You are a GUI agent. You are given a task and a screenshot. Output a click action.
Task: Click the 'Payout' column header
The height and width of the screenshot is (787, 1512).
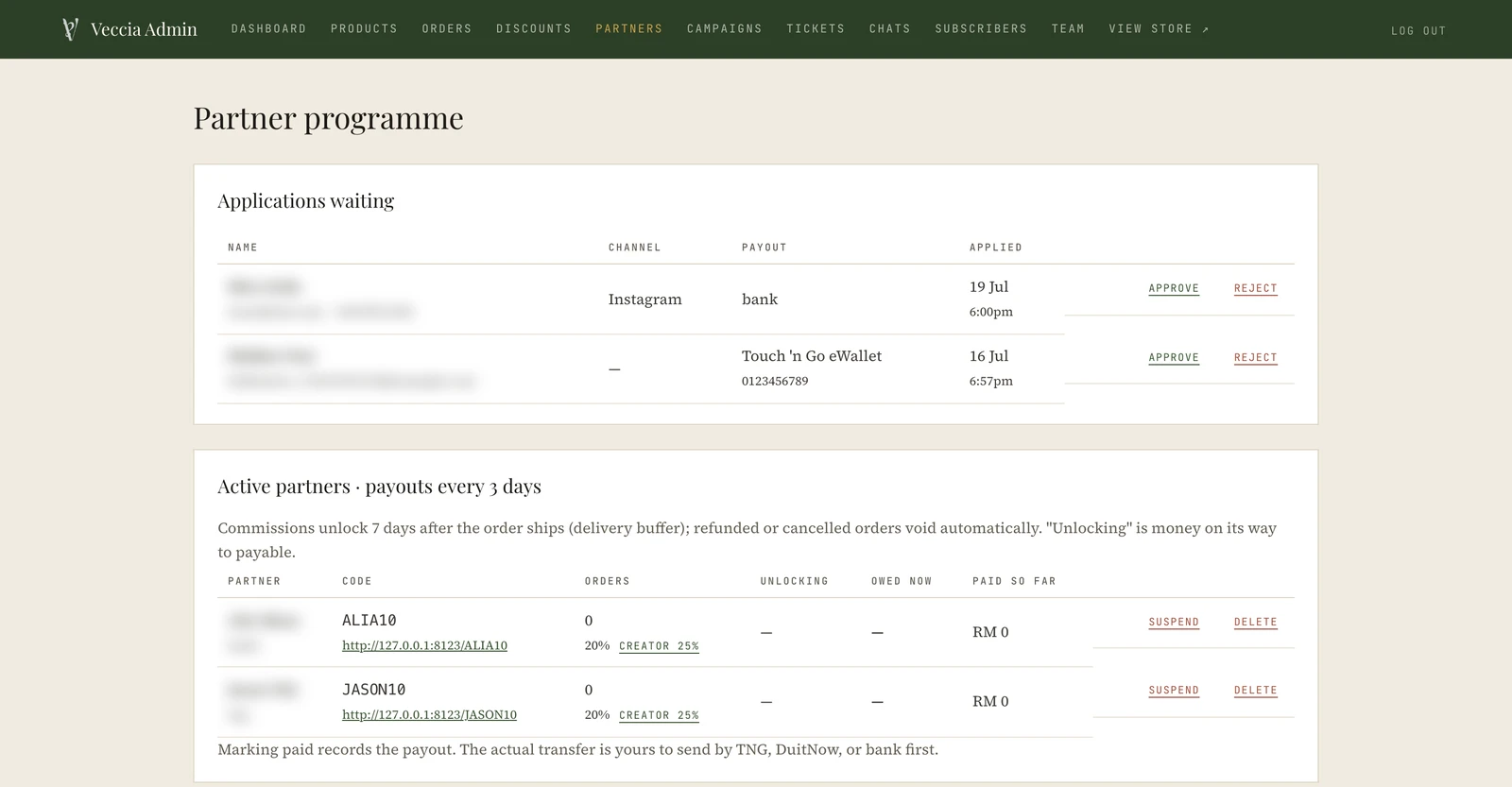[x=764, y=248]
